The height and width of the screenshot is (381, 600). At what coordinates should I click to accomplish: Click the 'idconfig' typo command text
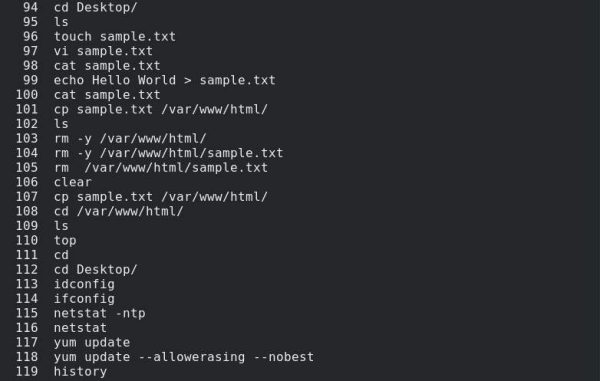[84, 284]
